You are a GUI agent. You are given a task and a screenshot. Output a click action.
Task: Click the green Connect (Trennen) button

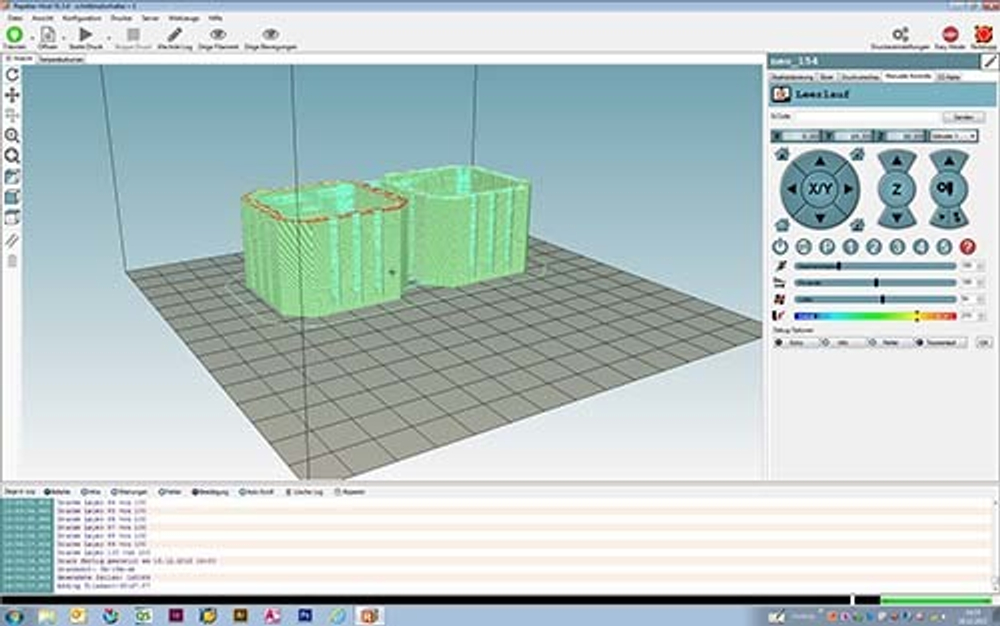tap(14, 35)
